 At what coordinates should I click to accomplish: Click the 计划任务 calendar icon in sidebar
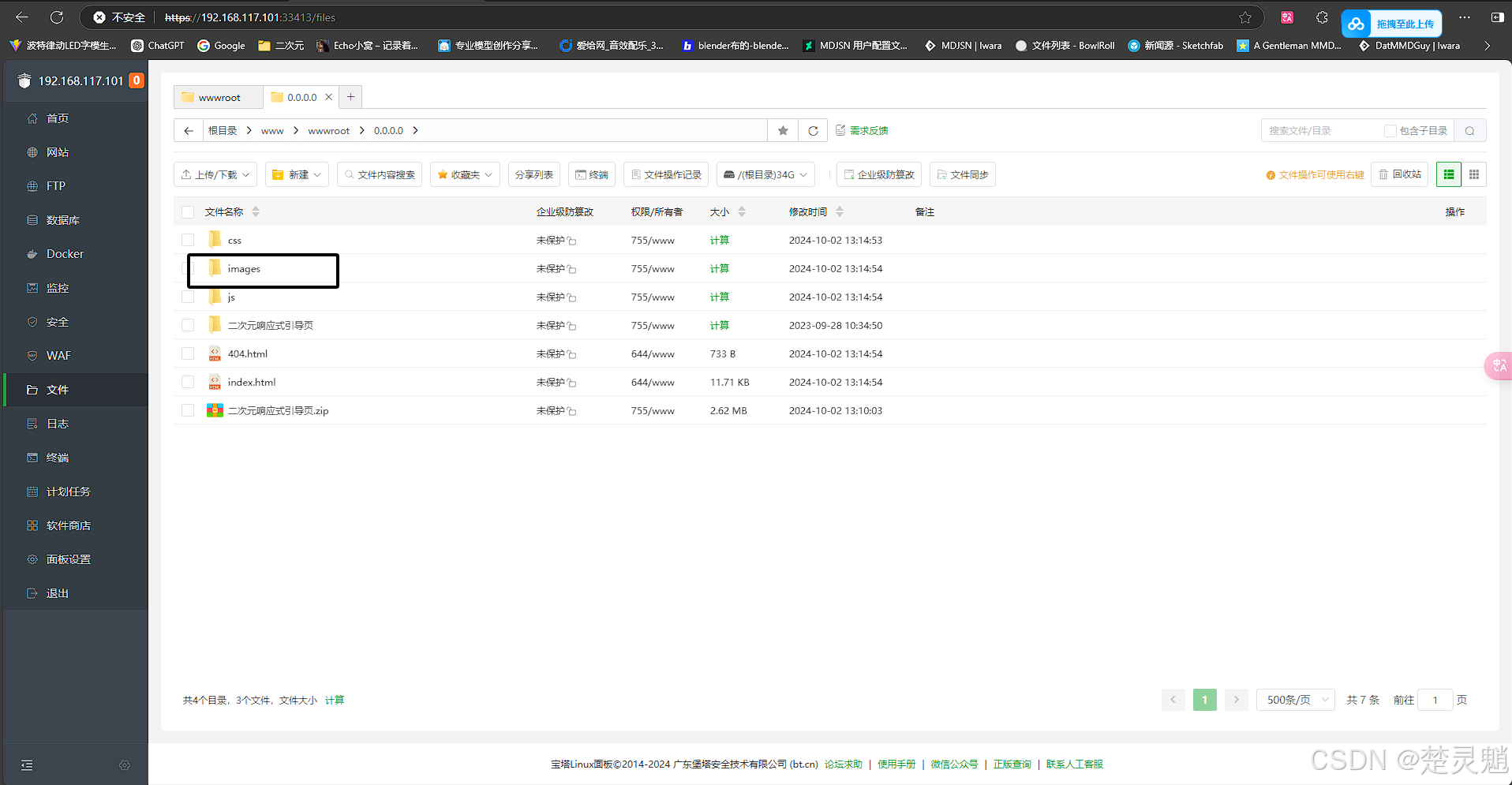point(32,492)
